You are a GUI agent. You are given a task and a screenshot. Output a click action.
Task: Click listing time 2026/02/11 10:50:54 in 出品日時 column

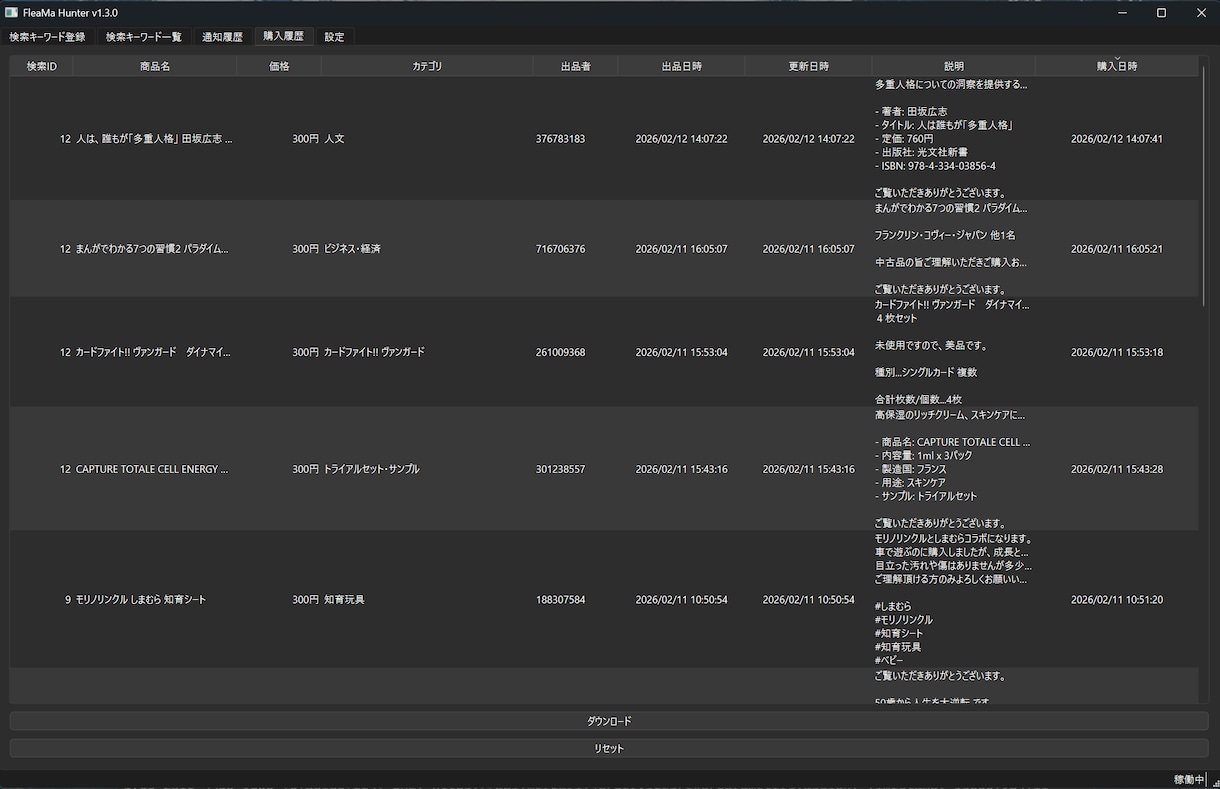pos(681,600)
